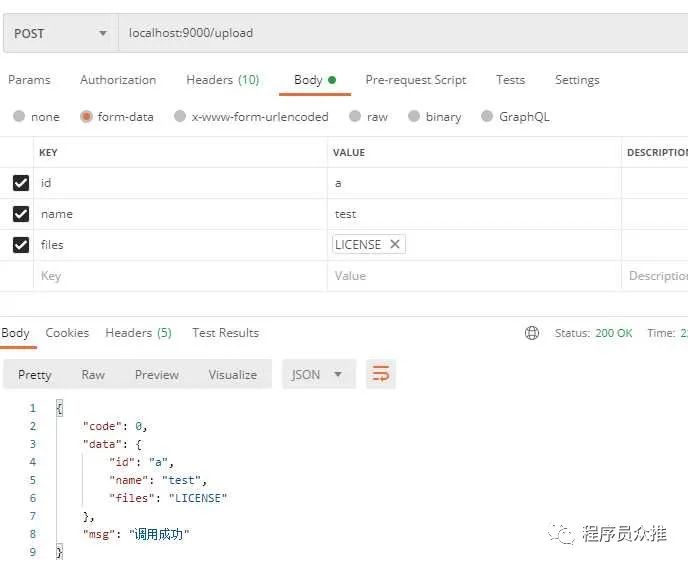Switch response view to Pretty
This screenshot has height=564, width=688.
click(35, 375)
